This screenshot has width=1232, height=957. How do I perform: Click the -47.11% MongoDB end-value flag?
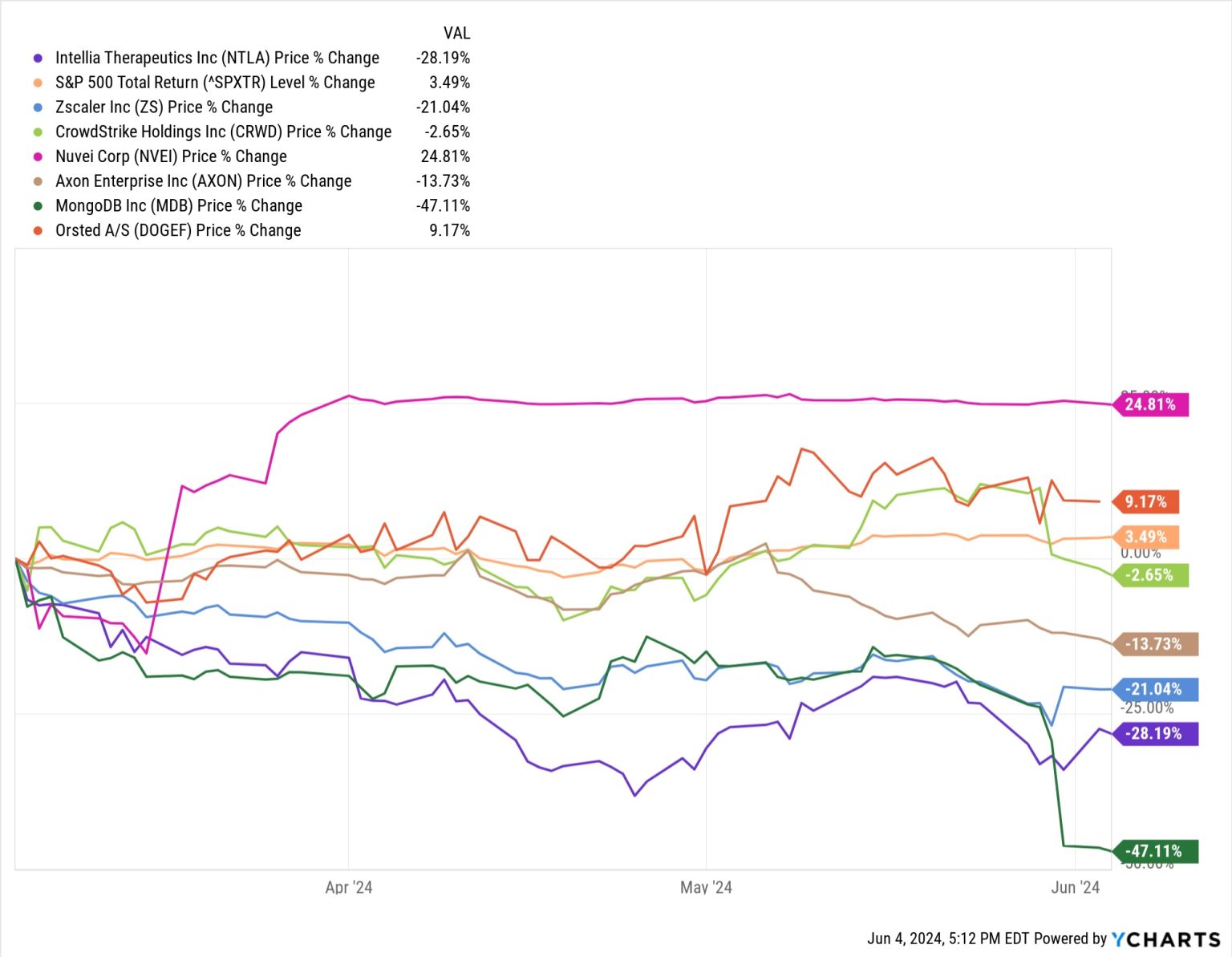coord(1155,851)
